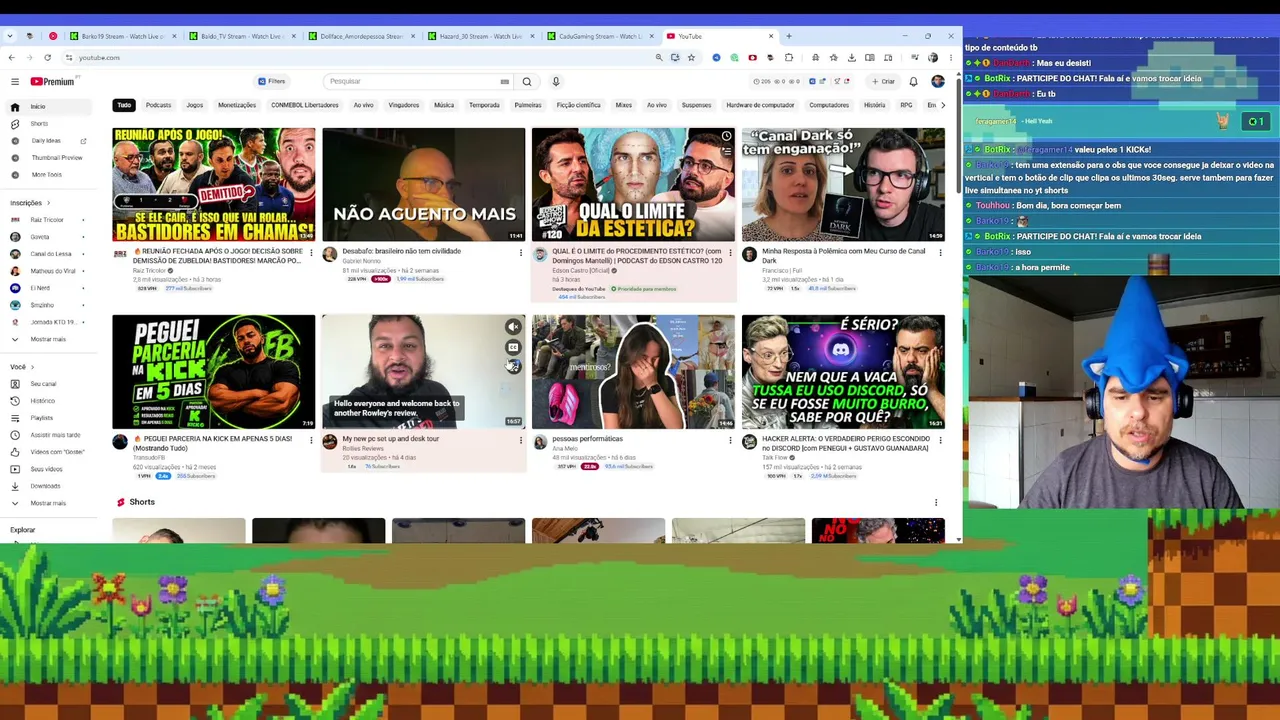The image size is (1280, 720).
Task: Switch to the CaduGaming Stream browser tab
Action: pyautogui.click(x=599, y=36)
